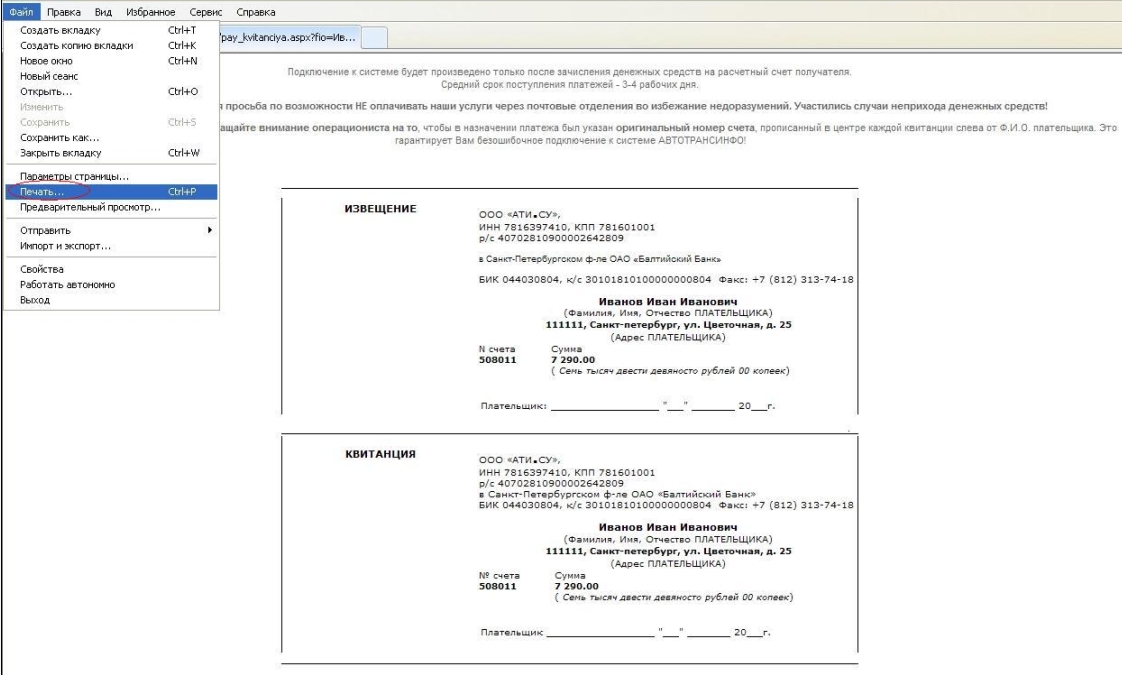Select Новое окно menu entry
Viewport: 1122px width, 675px height.
pyautogui.click(x=49, y=61)
